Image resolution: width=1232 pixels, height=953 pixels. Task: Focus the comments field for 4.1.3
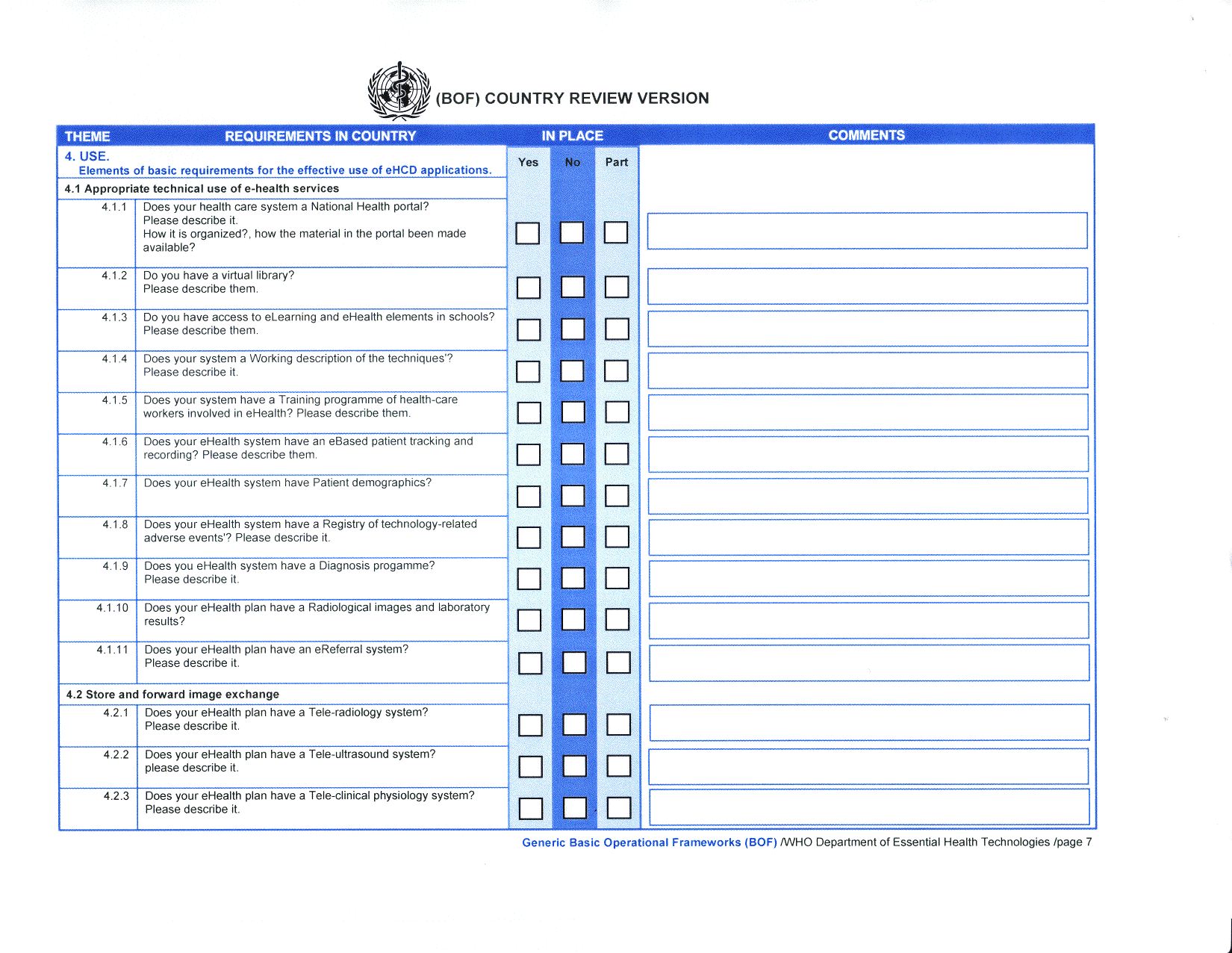(x=868, y=329)
